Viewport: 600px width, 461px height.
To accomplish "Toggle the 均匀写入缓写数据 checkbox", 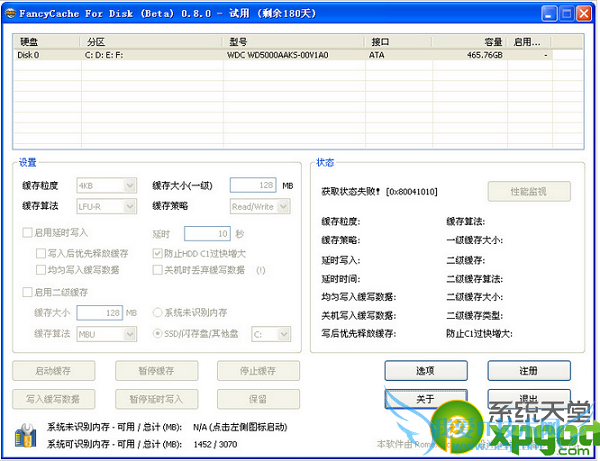I will [41, 270].
